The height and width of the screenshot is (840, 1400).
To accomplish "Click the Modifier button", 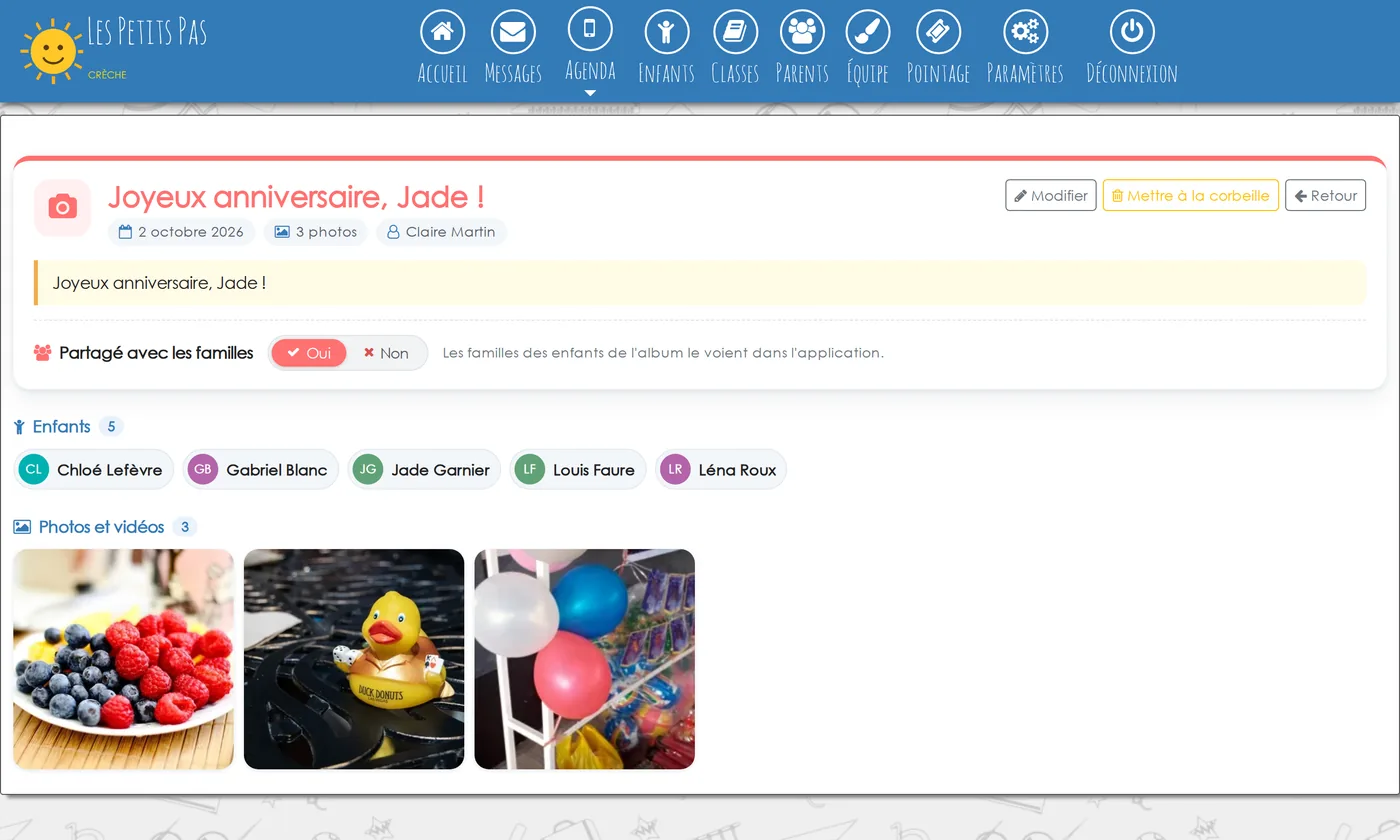I will coord(1051,195).
